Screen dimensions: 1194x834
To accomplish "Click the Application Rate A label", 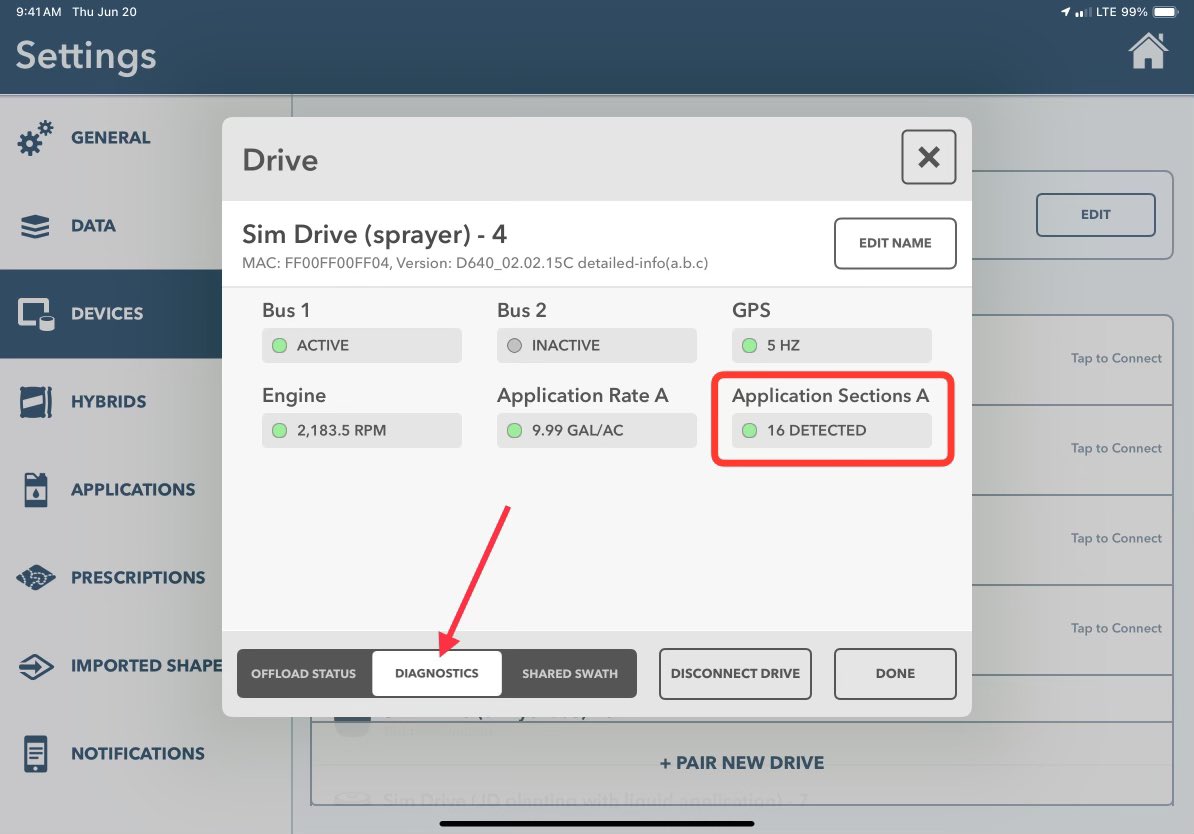I will 583,396.
